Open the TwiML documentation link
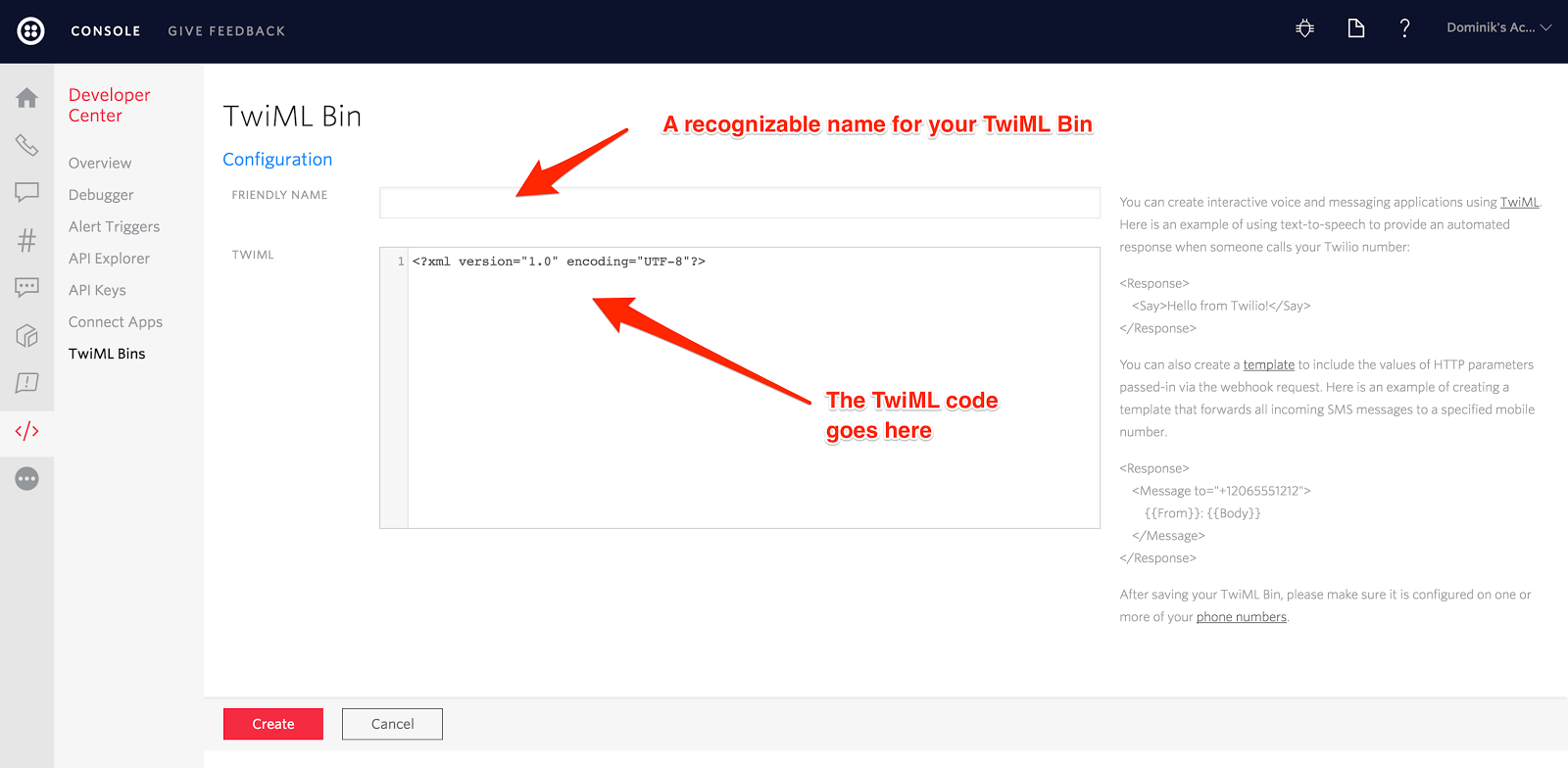The image size is (1568, 768). click(x=1519, y=202)
